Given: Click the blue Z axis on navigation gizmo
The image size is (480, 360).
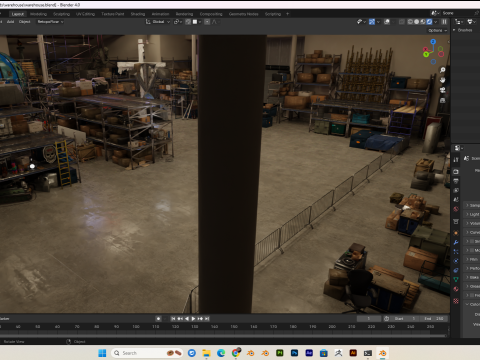Looking at the screenshot, I should (x=433, y=42).
